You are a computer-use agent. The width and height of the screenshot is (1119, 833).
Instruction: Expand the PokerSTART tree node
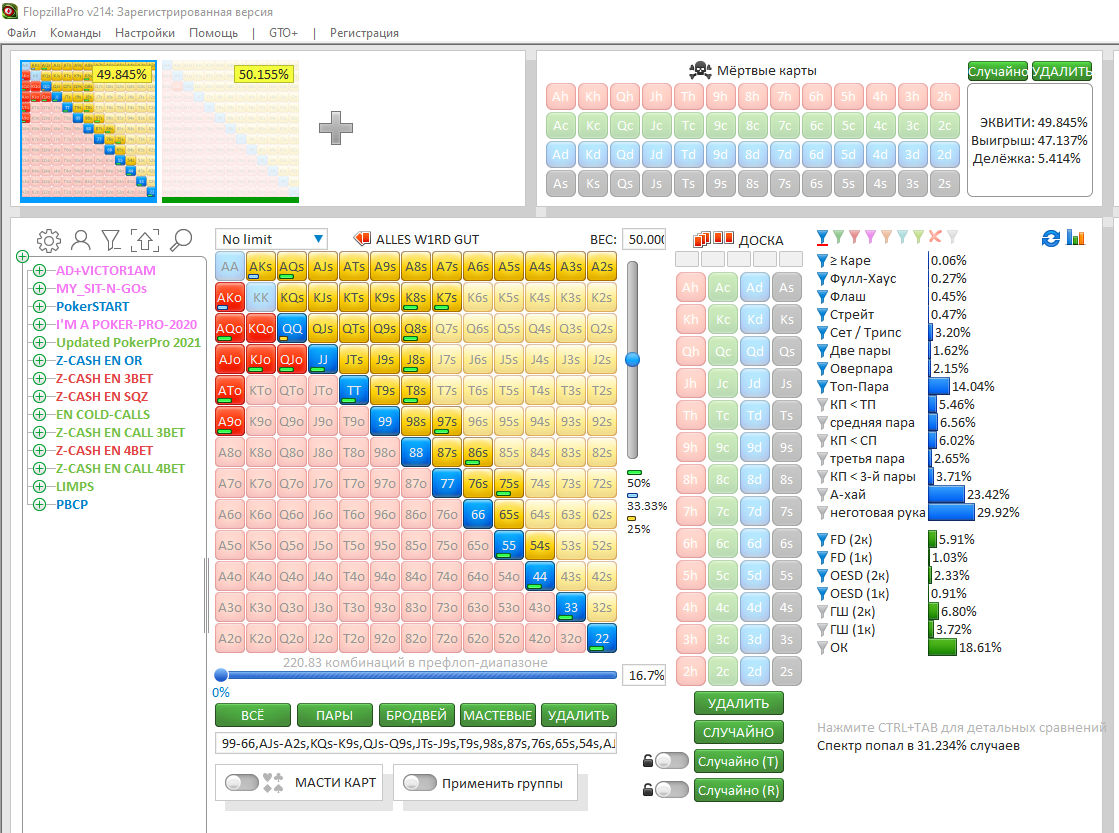coord(39,307)
